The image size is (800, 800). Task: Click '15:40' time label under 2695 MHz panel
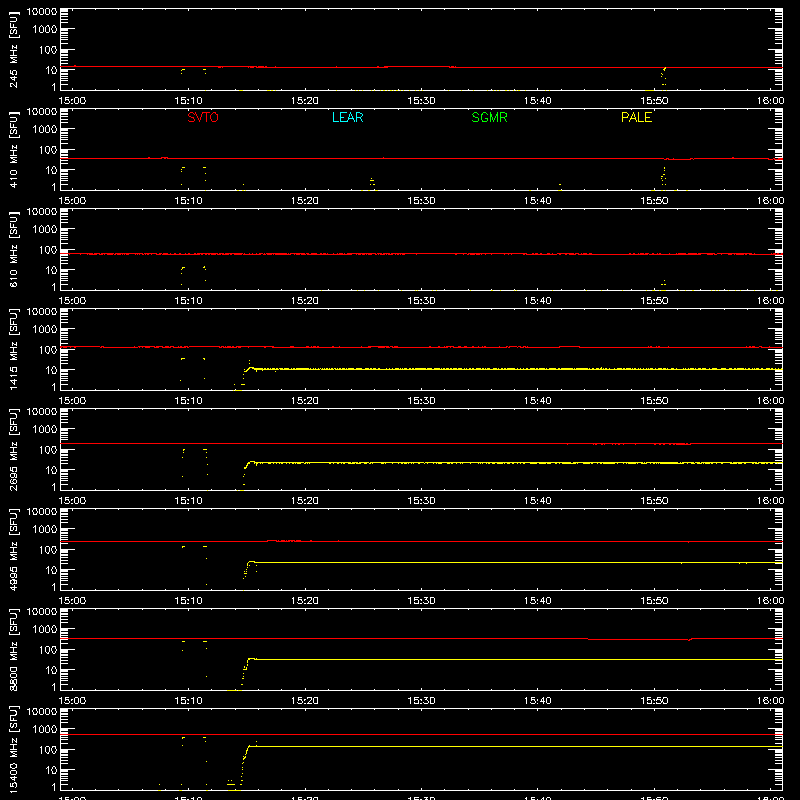[x=538, y=501]
